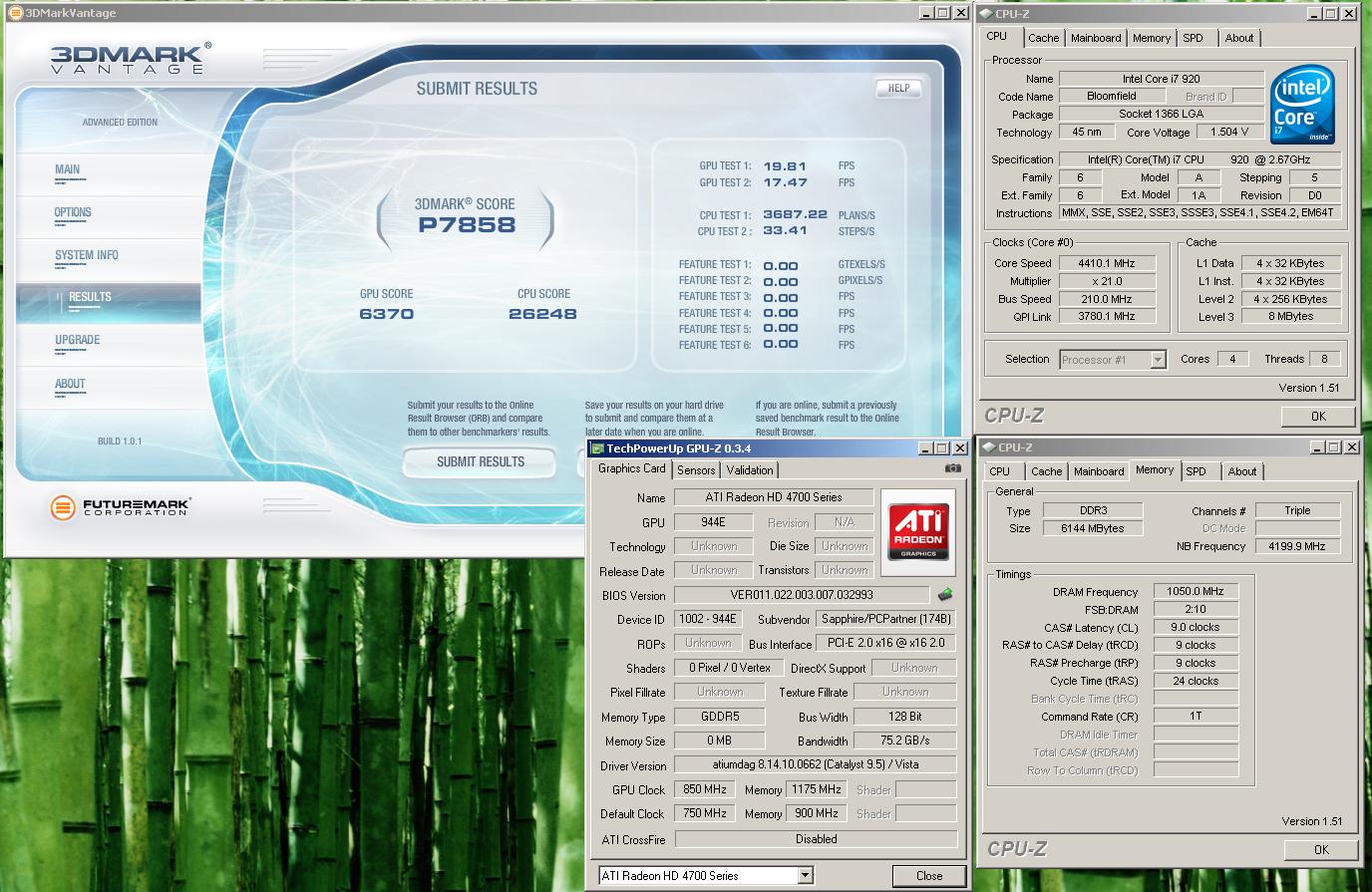Image resolution: width=1372 pixels, height=892 pixels.
Task: Click the GPU-Z title bar icon
Action: [597, 448]
